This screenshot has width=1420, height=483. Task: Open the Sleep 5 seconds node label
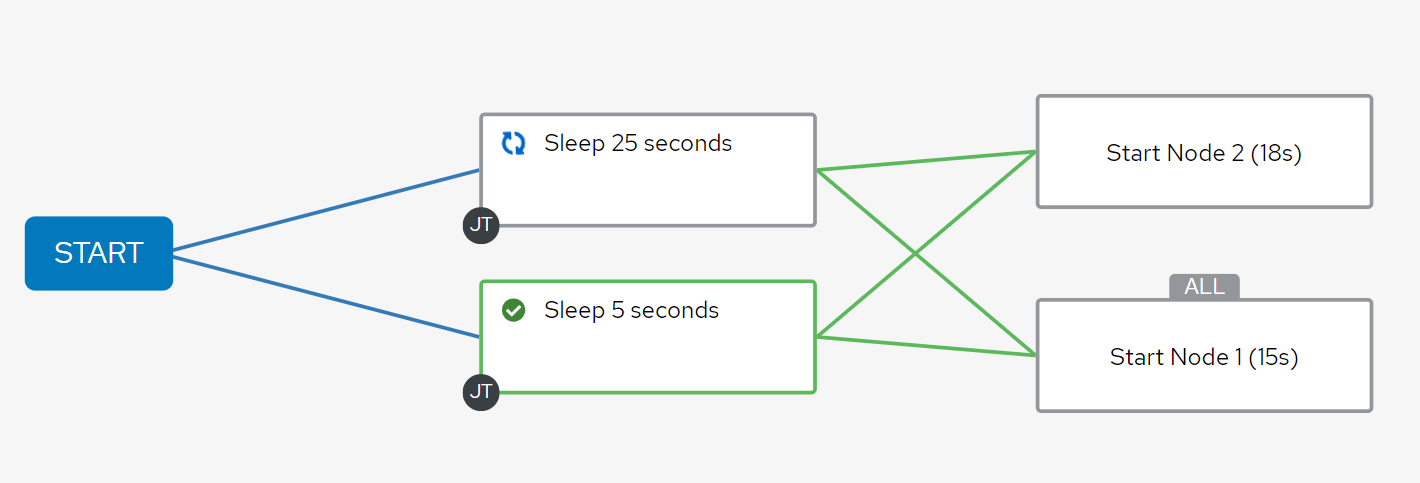click(x=631, y=310)
